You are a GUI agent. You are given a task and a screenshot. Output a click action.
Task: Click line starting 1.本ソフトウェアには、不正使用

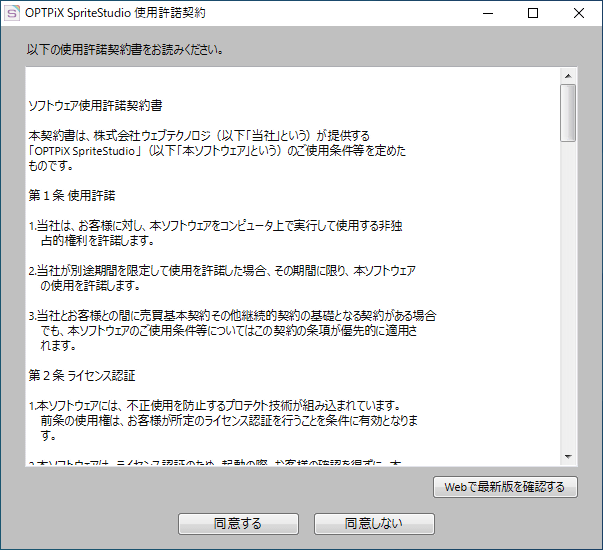215,406
